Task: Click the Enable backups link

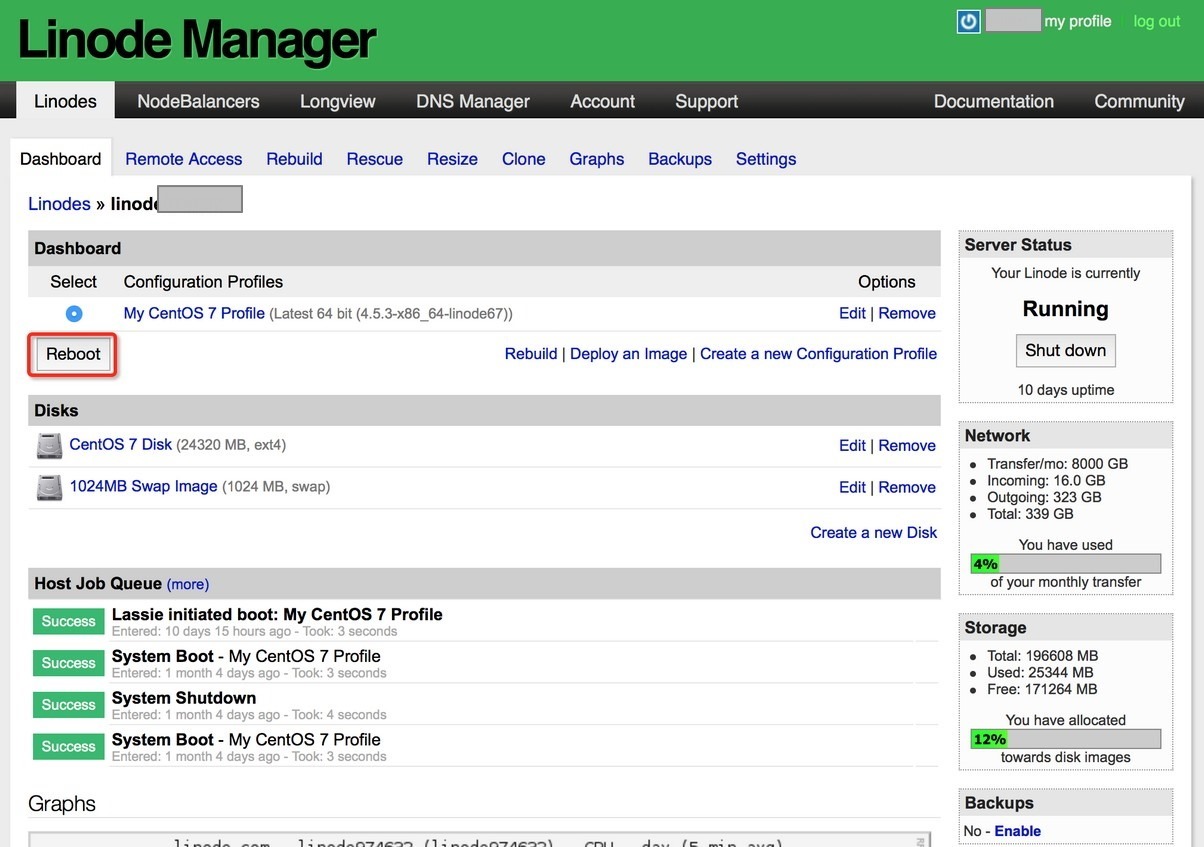Action: (1017, 831)
